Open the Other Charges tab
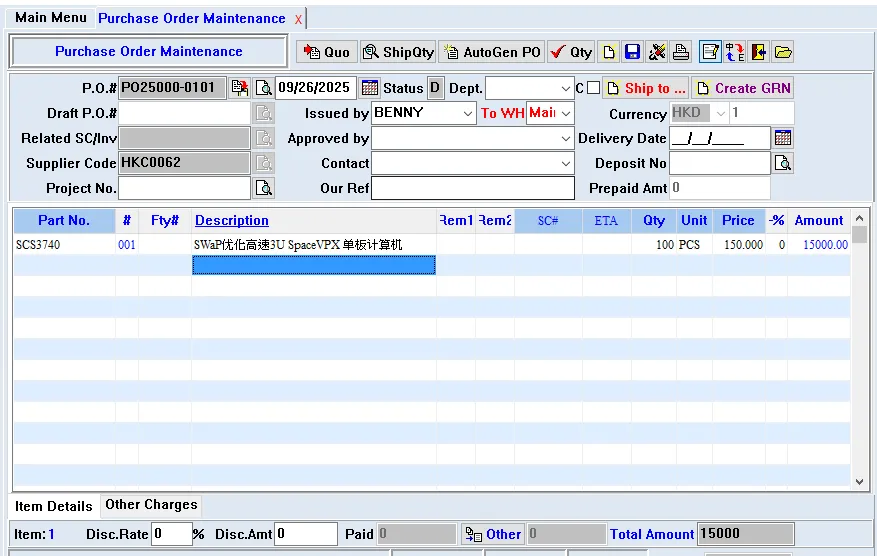Image resolution: width=877 pixels, height=556 pixels. pos(151,505)
